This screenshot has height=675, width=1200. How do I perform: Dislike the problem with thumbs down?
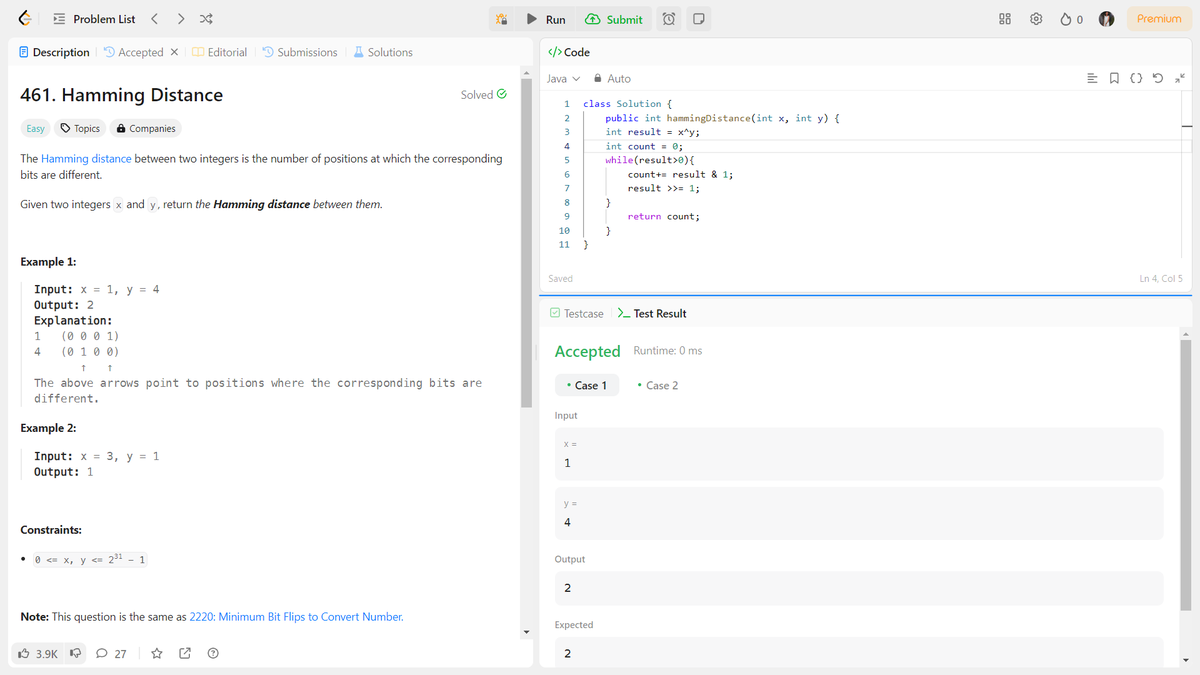click(x=75, y=654)
